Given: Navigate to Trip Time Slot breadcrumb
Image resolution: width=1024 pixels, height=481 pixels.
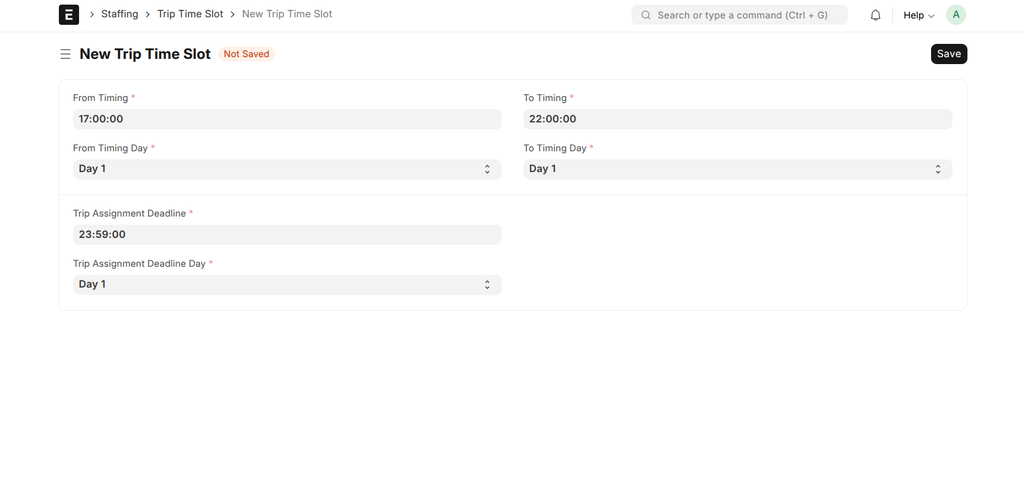Looking at the screenshot, I should (x=190, y=14).
